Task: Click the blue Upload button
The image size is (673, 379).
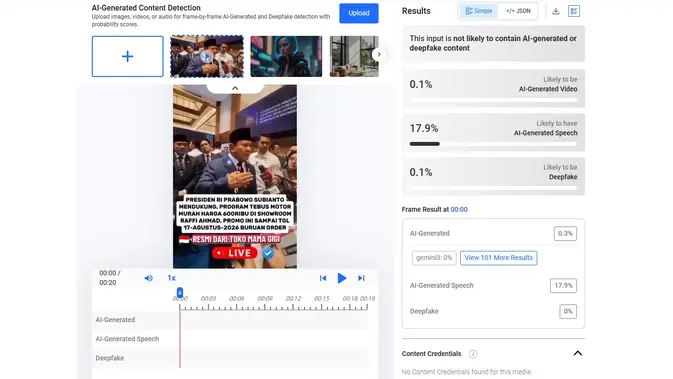Action: tap(359, 13)
